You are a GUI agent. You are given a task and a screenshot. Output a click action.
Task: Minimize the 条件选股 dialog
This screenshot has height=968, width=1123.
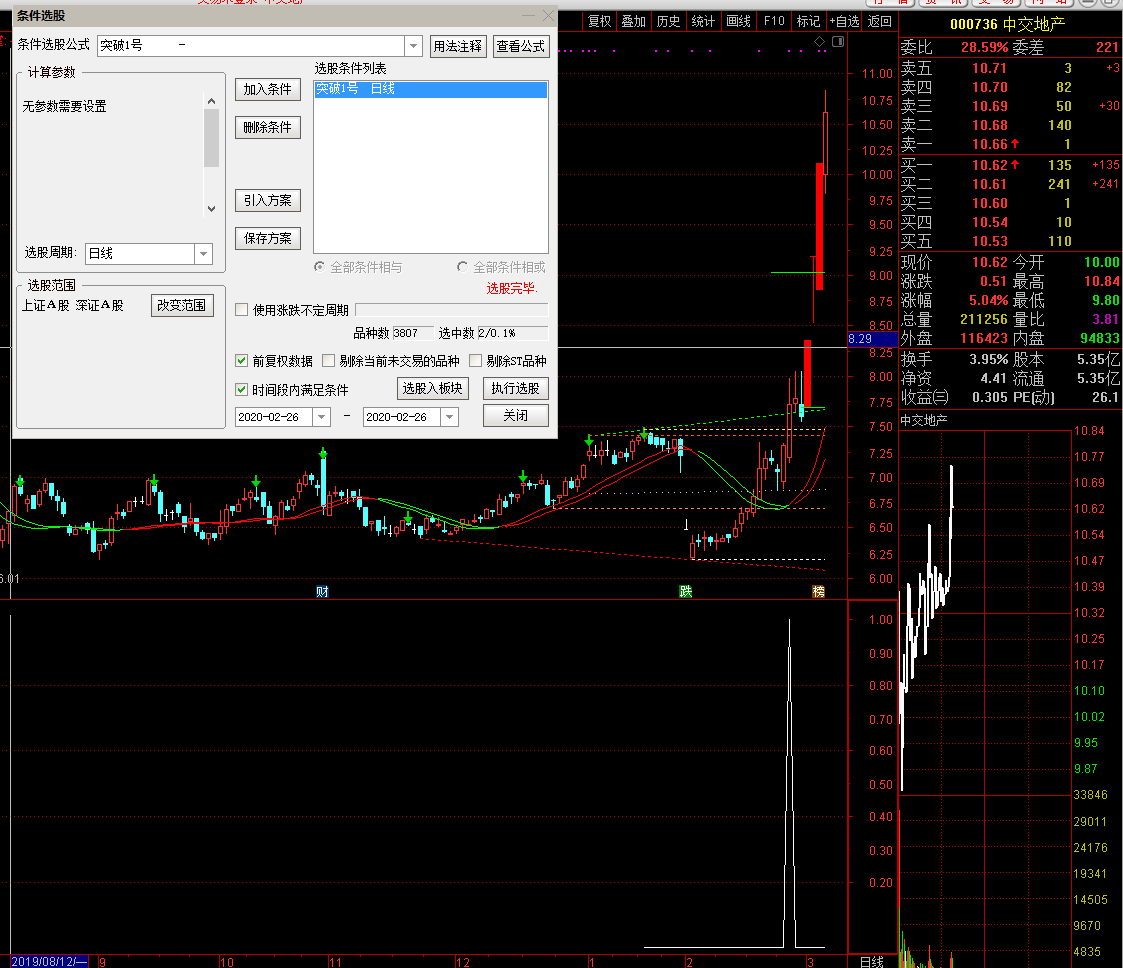pyautogui.click(x=529, y=15)
